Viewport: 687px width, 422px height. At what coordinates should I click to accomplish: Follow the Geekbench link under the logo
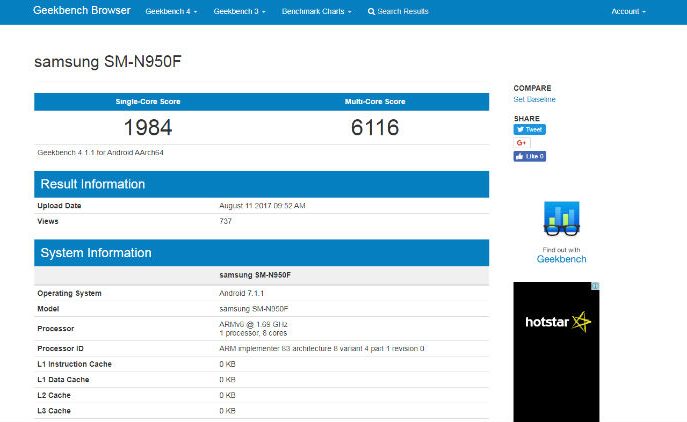(561, 259)
